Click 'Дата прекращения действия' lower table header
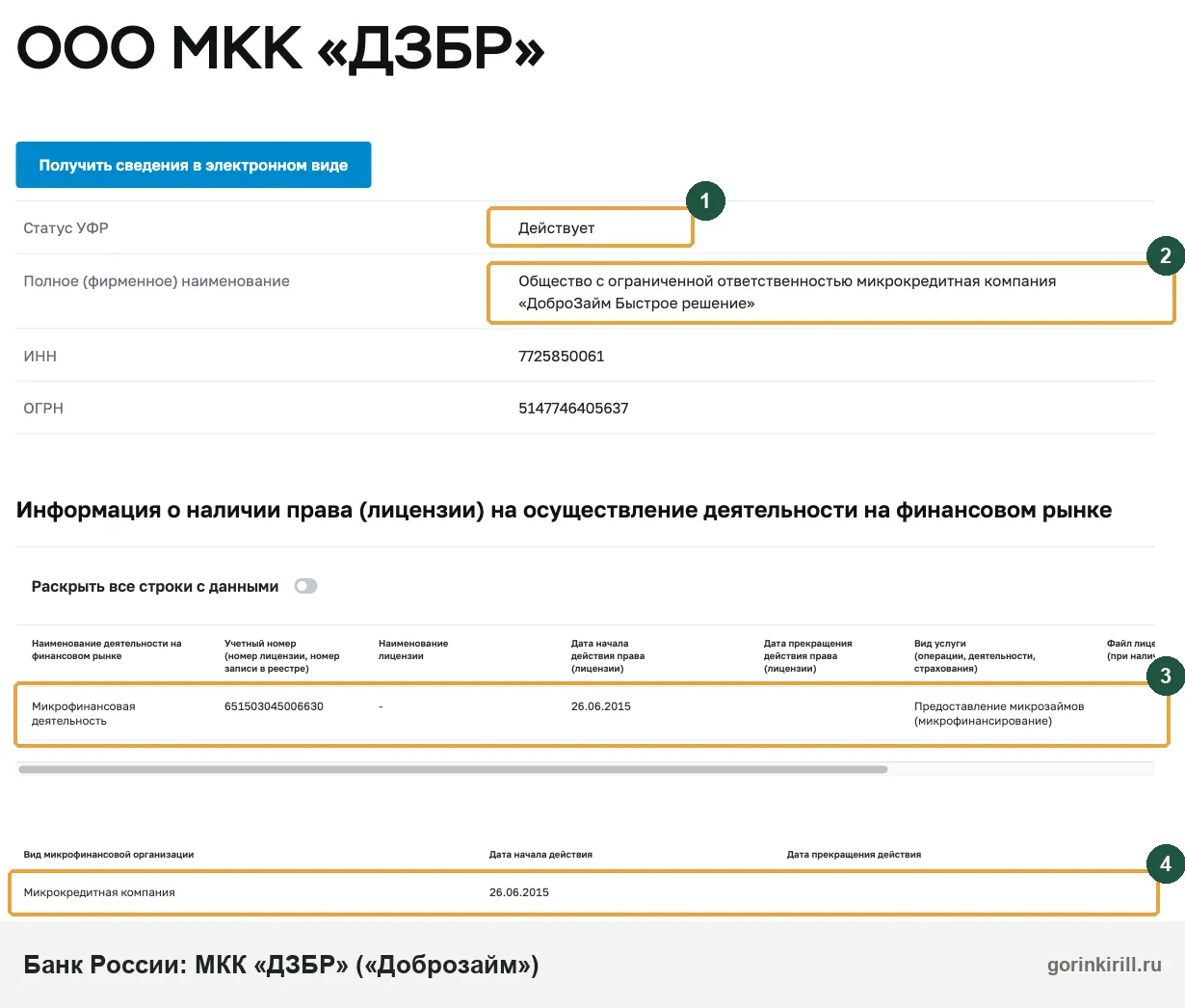 [x=854, y=855]
